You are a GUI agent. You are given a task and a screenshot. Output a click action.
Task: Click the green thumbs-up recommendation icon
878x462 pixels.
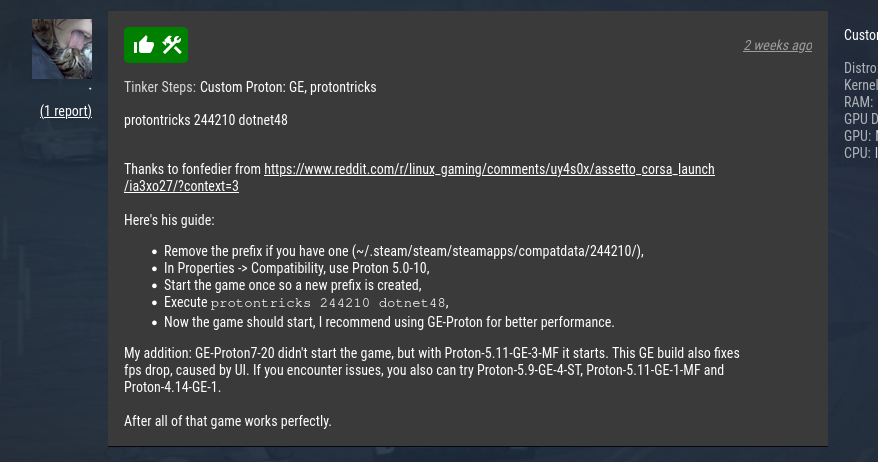143,45
